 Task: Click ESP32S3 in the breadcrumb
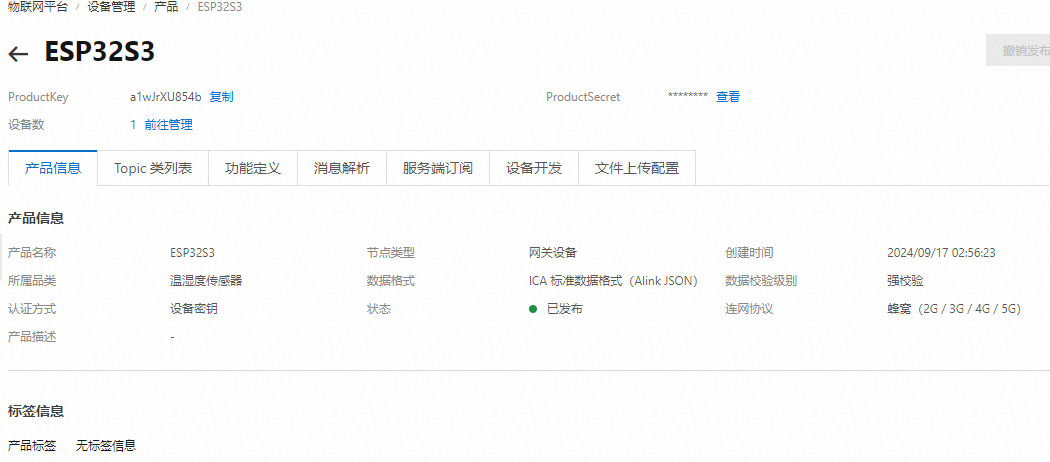(220, 7)
